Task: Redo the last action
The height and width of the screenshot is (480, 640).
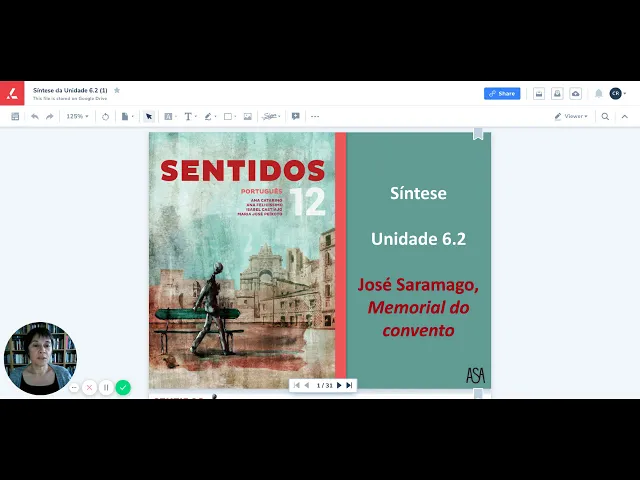Action: tap(50, 116)
